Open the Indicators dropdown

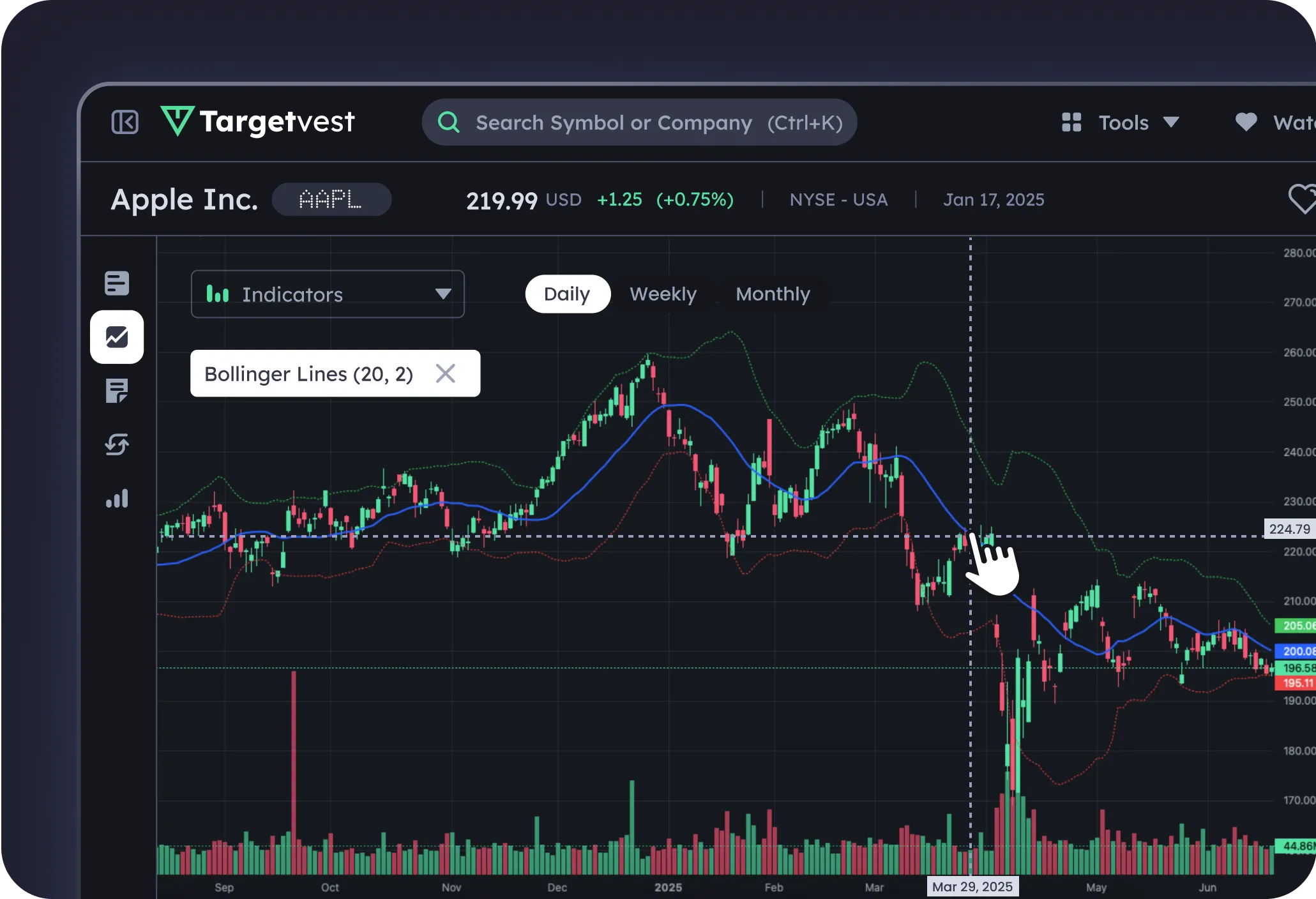point(328,294)
